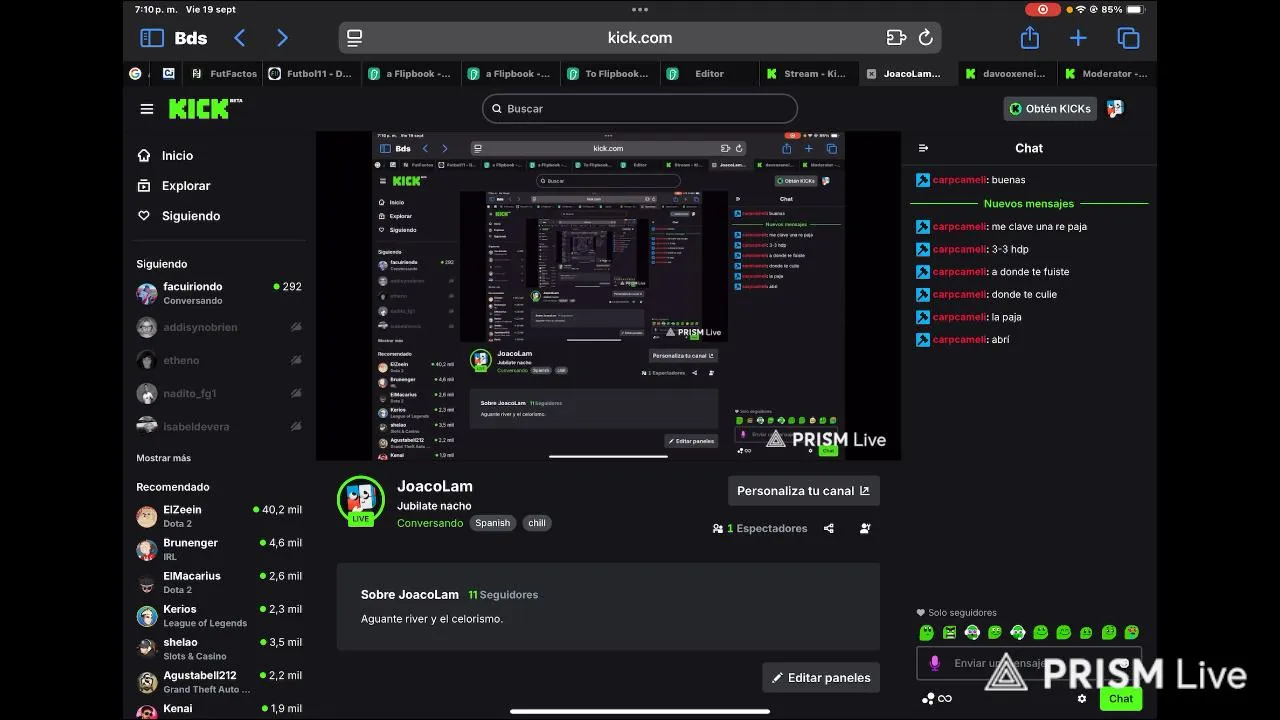Click the chat message 'buenas'
Screen dimensions: 1280x720
pyautogui.click(x=1008, y=180)
